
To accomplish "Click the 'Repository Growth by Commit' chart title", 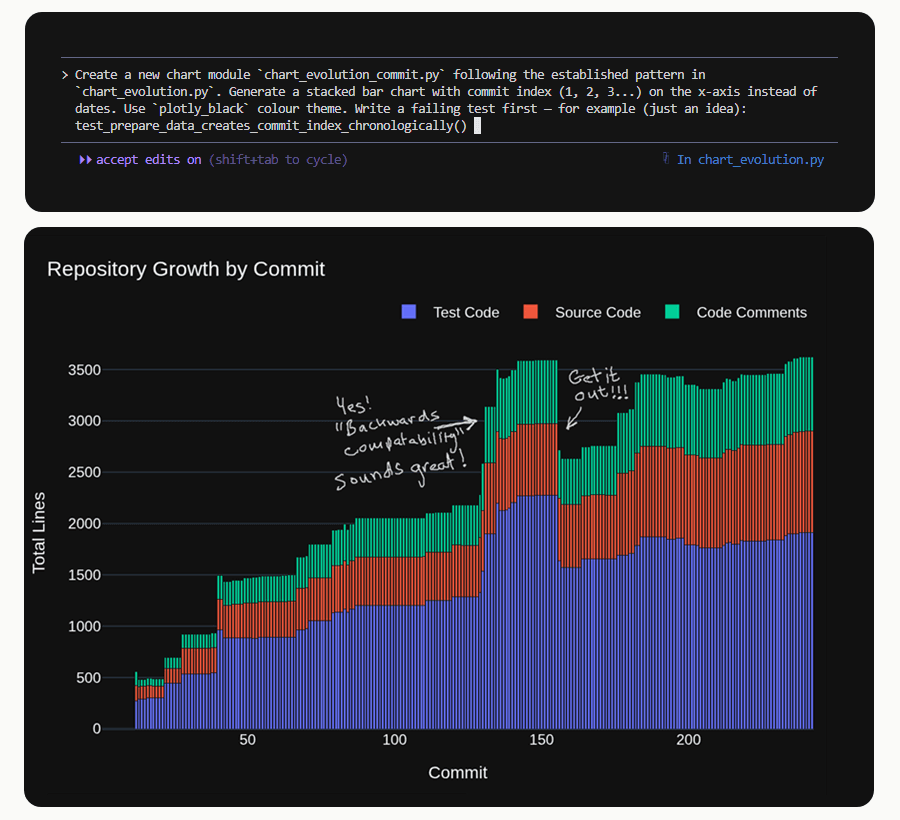I will click(x=186, y=269).
